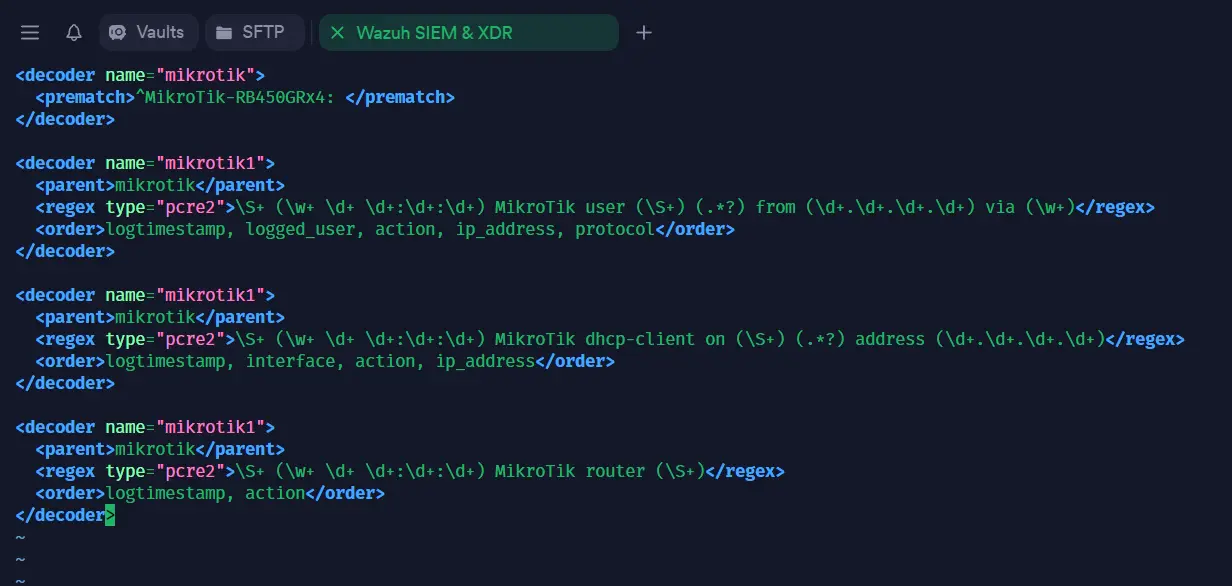Viewport: 1232px width, 586px height.
Task: Click the SFTP folder icon
Action: tap(224, 33)
